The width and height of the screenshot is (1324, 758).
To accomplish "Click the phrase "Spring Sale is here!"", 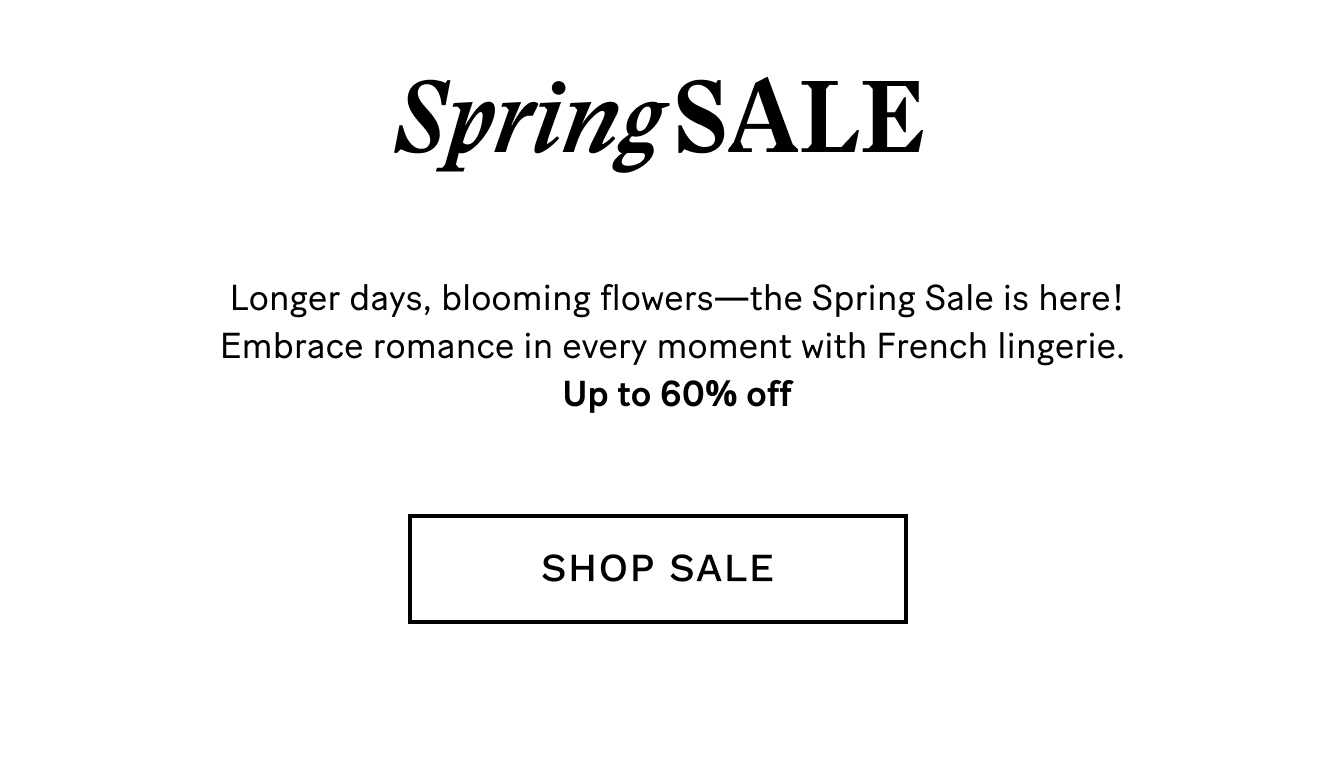I will (x=967, y=298).
